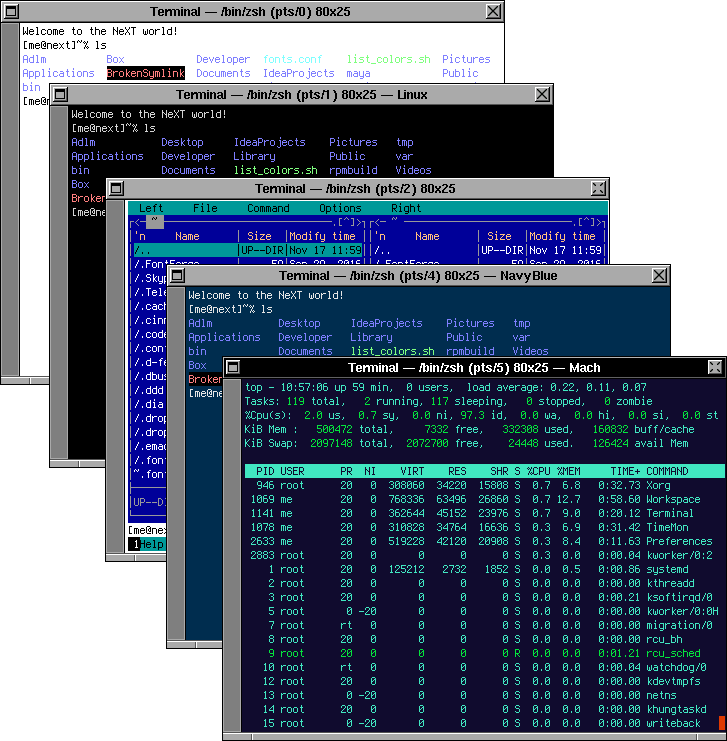Click the Preferences process row in top
The width and height of the screenshot is (727, 741).
pyautogui.click(x=485, y=542)
